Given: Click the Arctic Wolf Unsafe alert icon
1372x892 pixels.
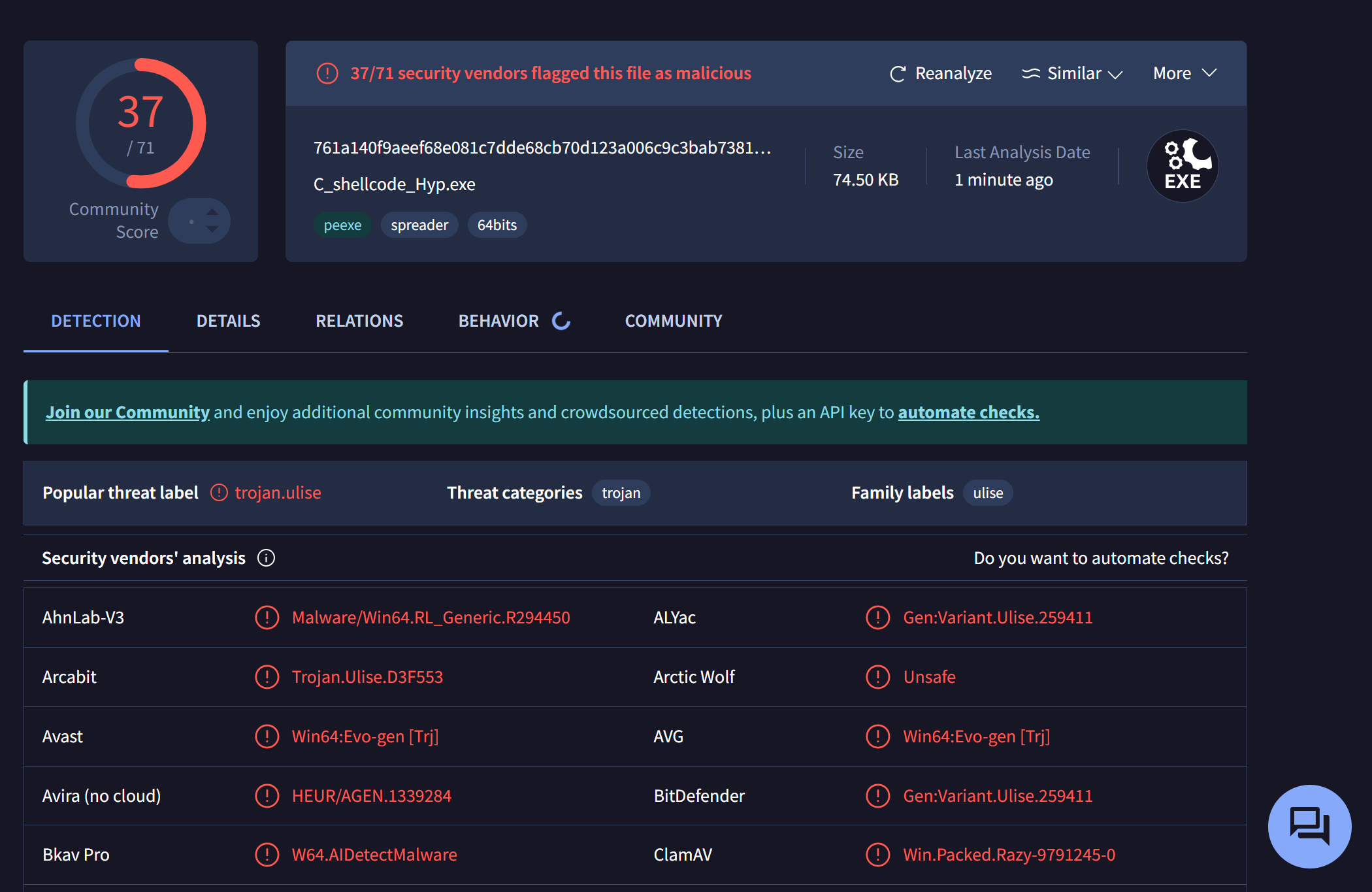Looking at the screenshot, I should (x=877, y=677).
